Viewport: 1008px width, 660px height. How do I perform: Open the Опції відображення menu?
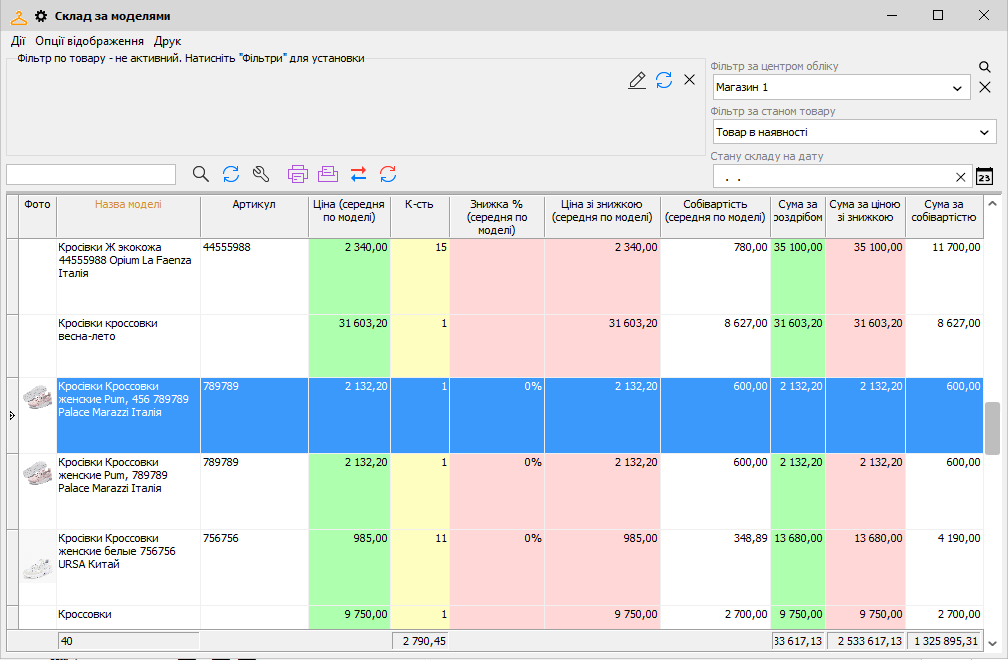(89, 41)
